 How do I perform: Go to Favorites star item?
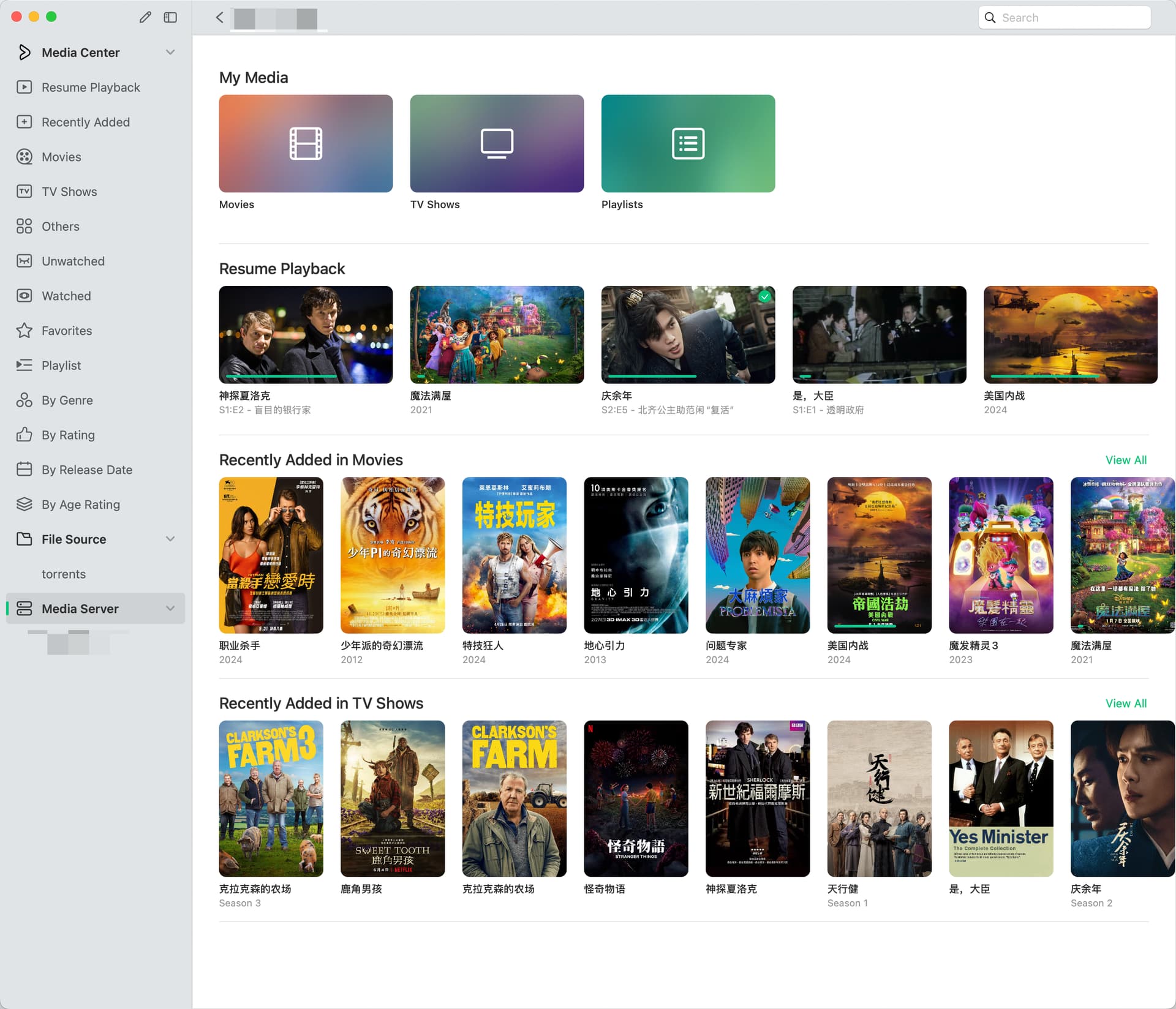point(66,331)
